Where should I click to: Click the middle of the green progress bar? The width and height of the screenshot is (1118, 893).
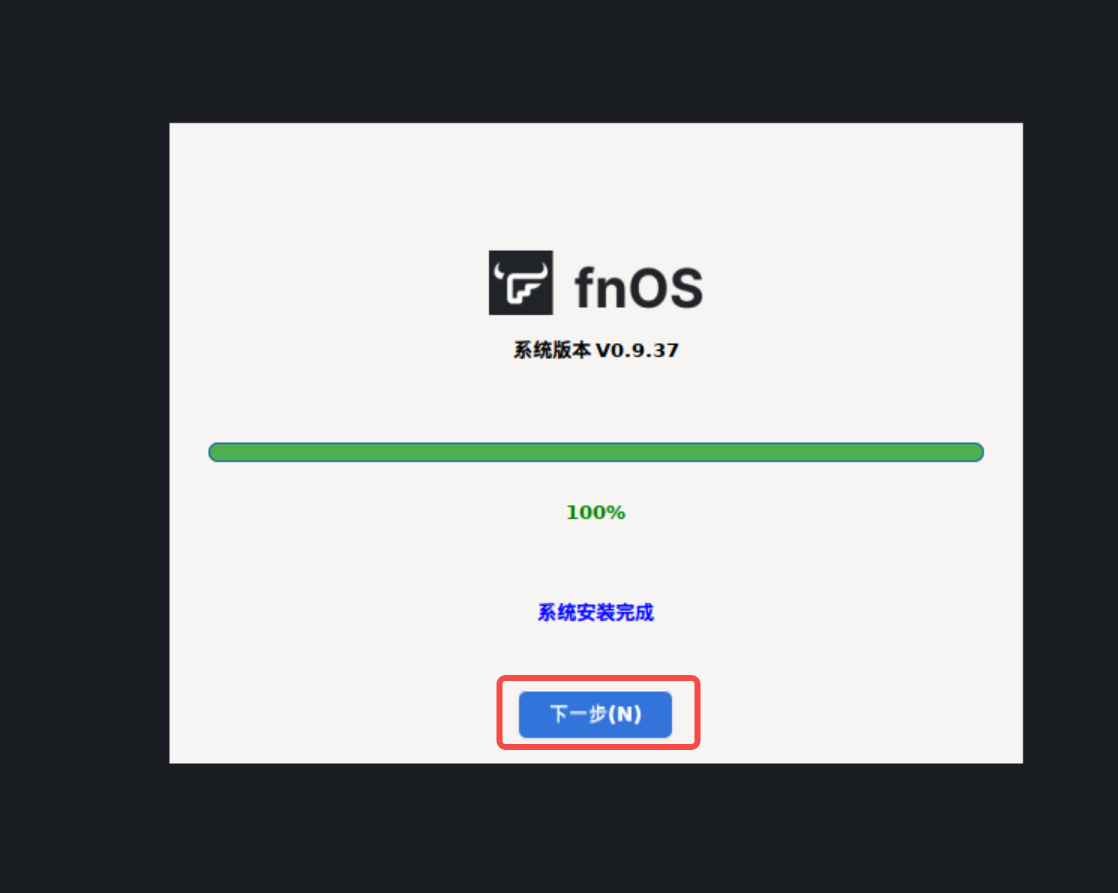click(x=596, y=452)
